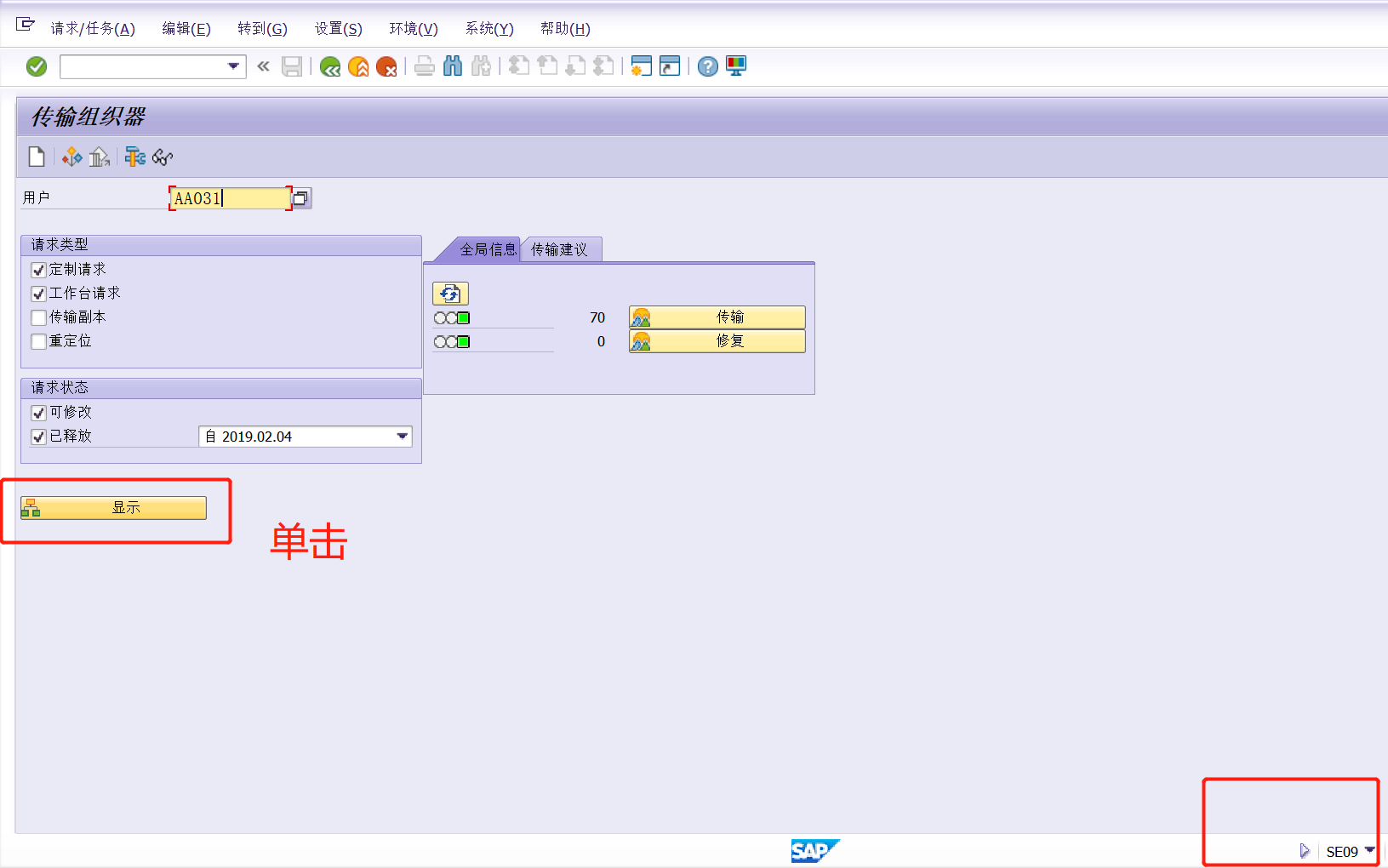Image resolution: width=1388 pixels, height=868 pixels.
Task: Click the green back arrow icon
Action: point(330,66)
